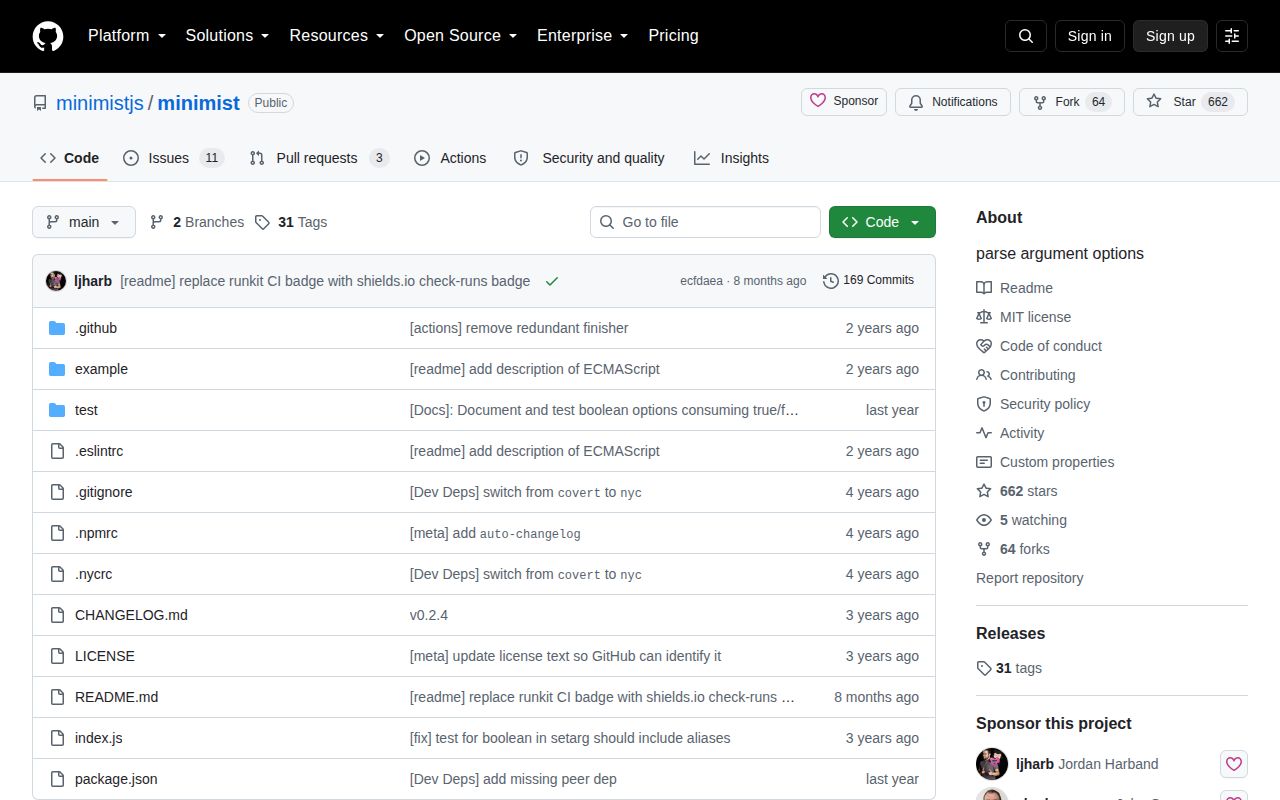Click the search magnifier icon in the header

click(1026, 36)
